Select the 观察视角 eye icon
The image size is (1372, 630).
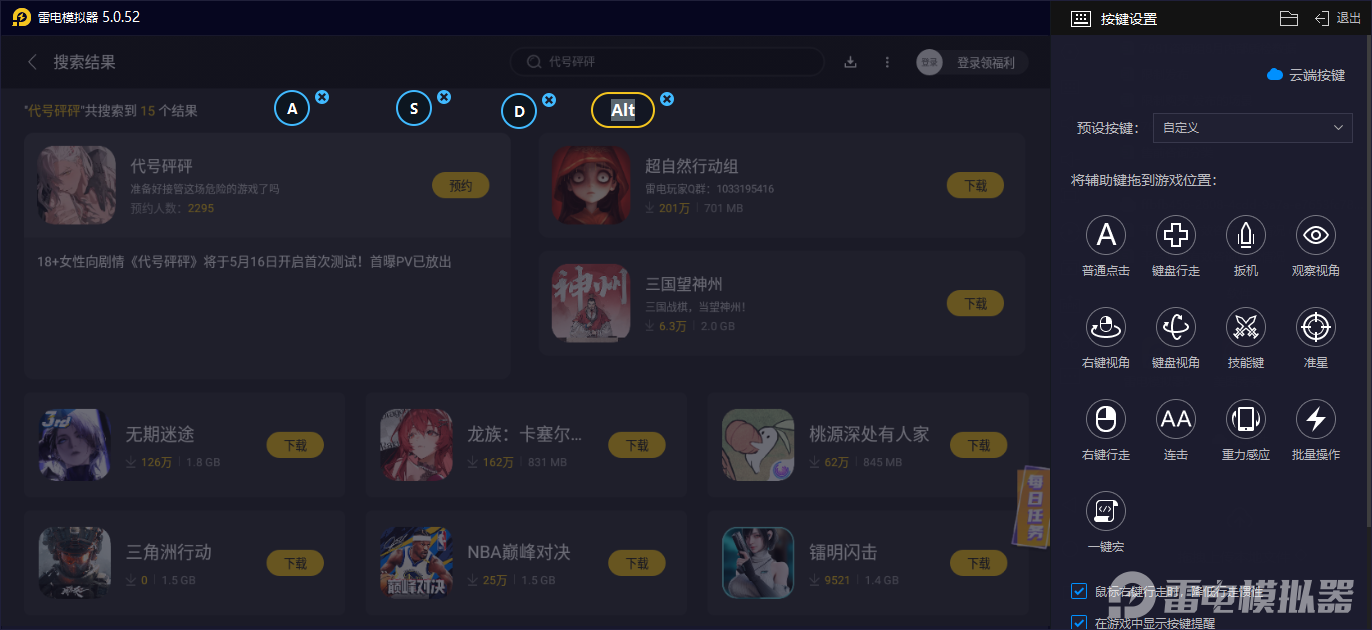1316,235
